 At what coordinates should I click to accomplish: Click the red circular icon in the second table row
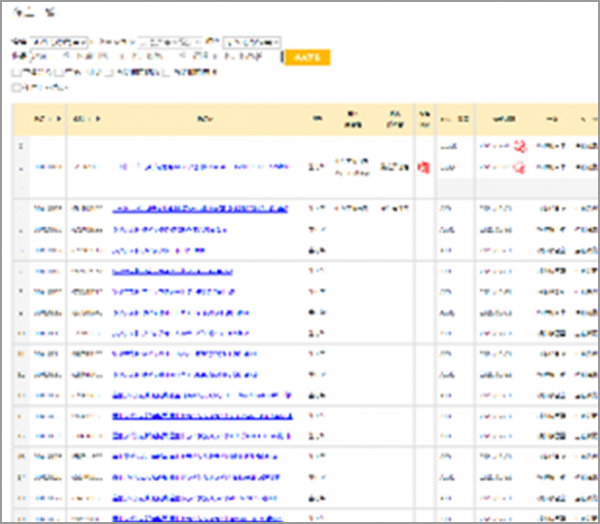(520, 166)
